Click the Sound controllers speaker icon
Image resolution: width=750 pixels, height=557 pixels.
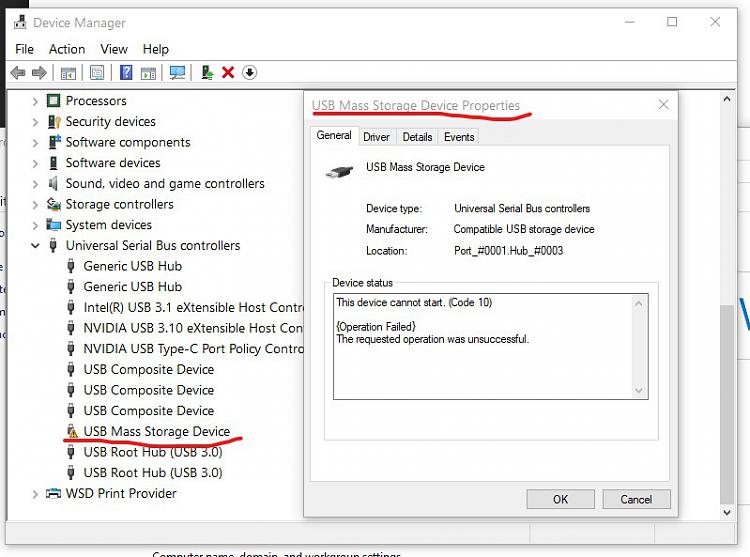click(53, 183)
